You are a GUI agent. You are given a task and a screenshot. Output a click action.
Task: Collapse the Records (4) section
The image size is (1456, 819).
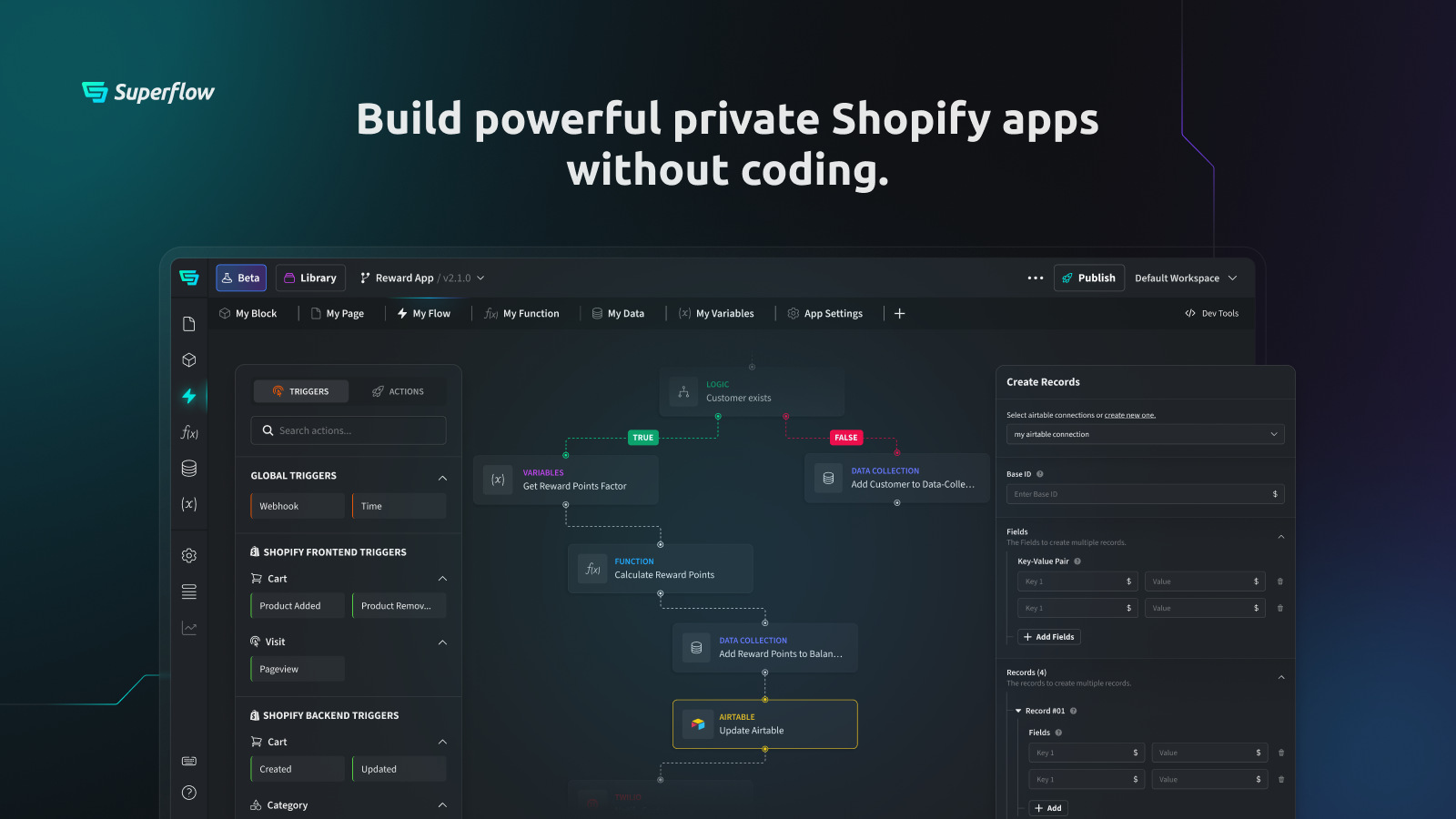(1280, 677)
